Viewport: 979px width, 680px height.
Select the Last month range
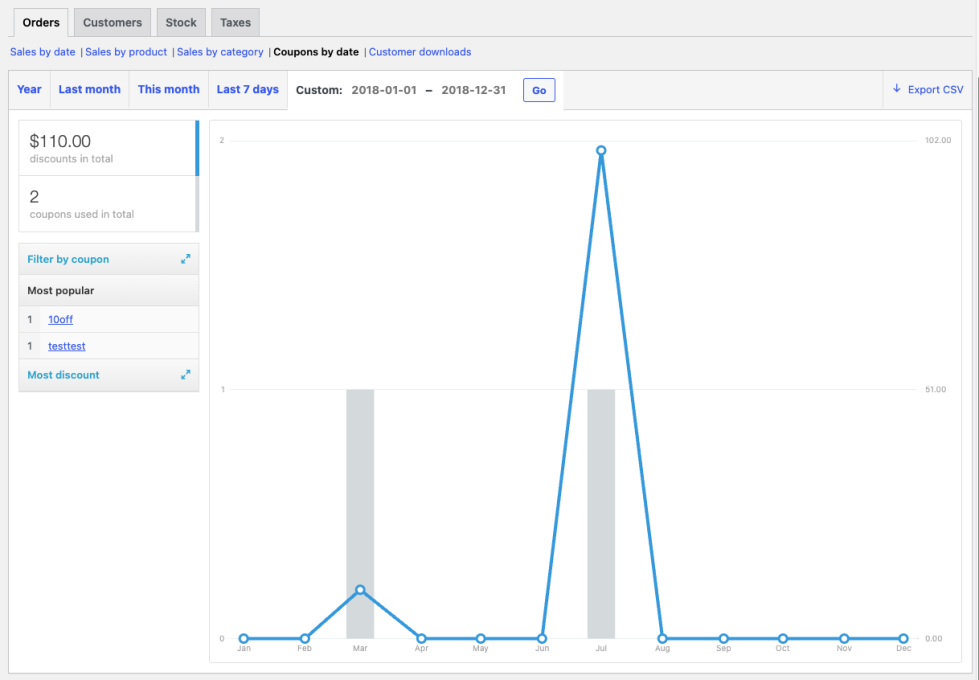point(89,89)
